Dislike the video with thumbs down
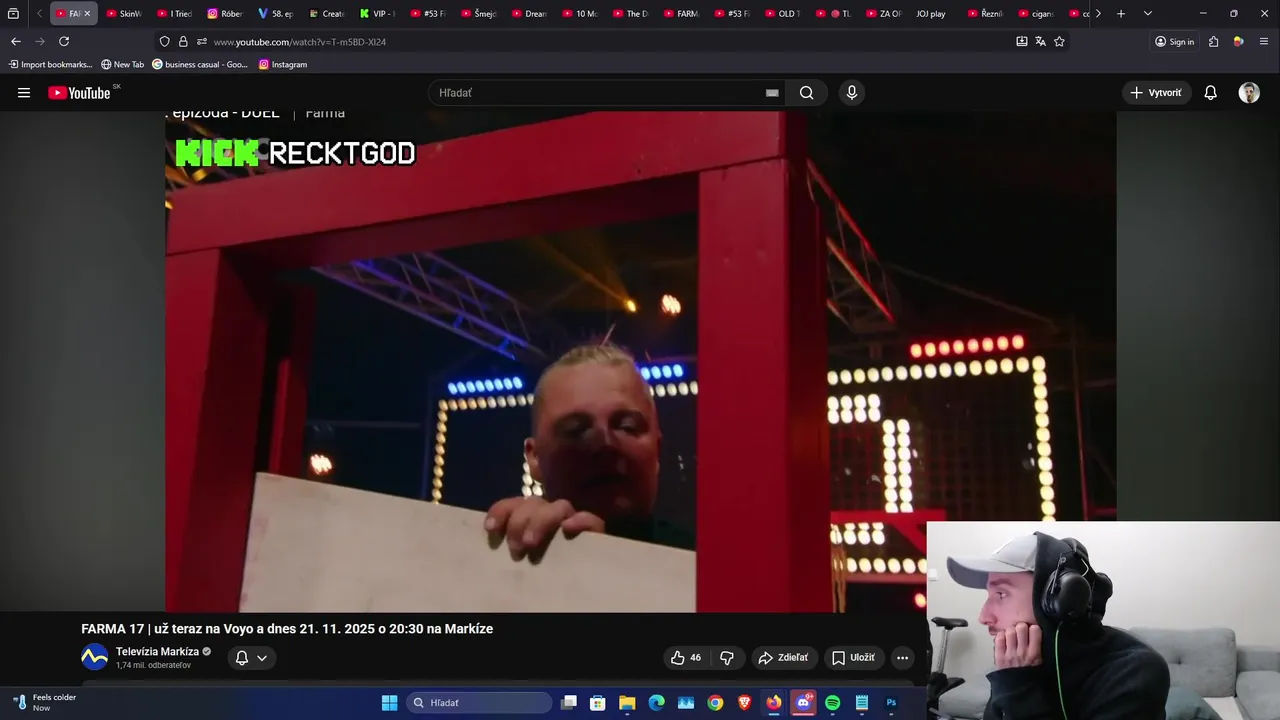Viewport: 1280px width, 720px height. click(x=727, y=657)
